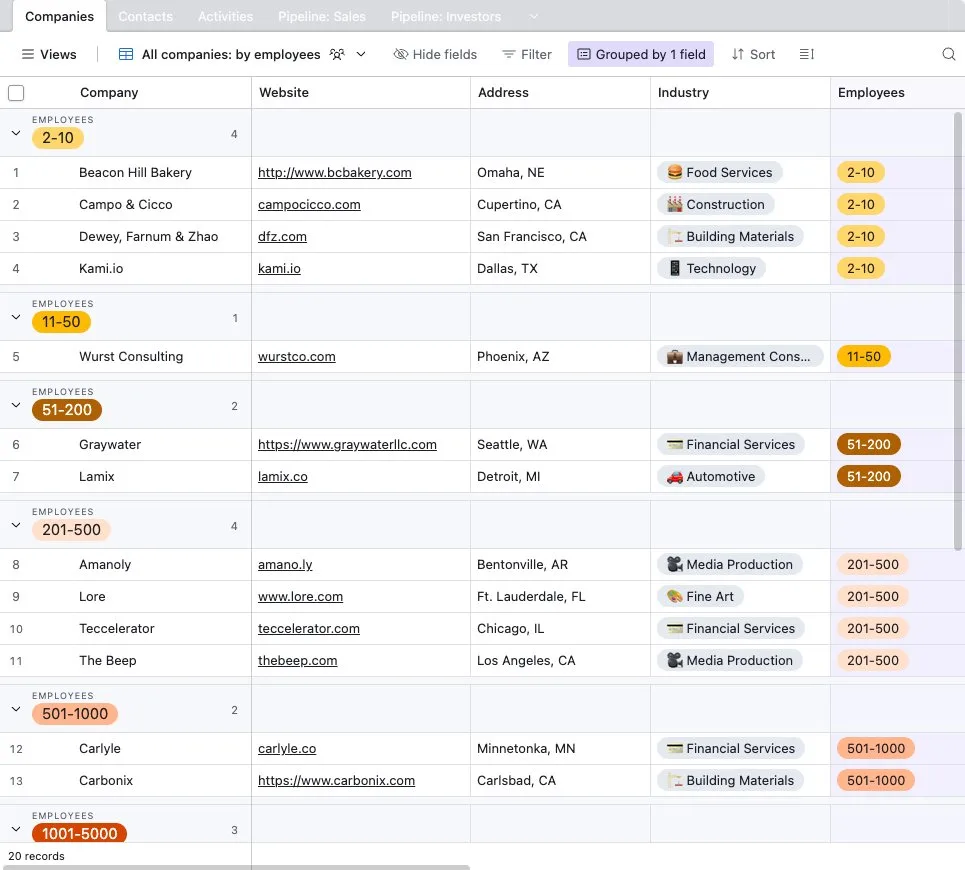Select the Bentonville, AR address cell
965x870 pixels.
[x=560, y=564]
